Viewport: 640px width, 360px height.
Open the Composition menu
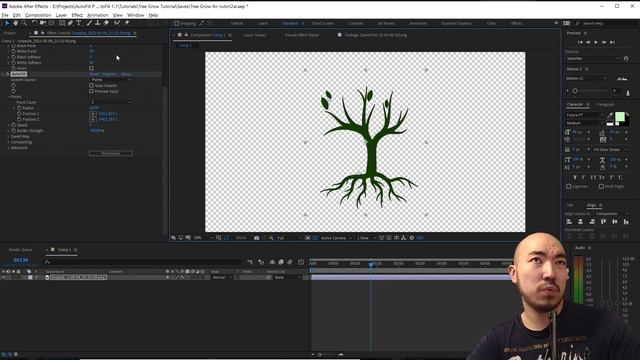pos(38,15)
